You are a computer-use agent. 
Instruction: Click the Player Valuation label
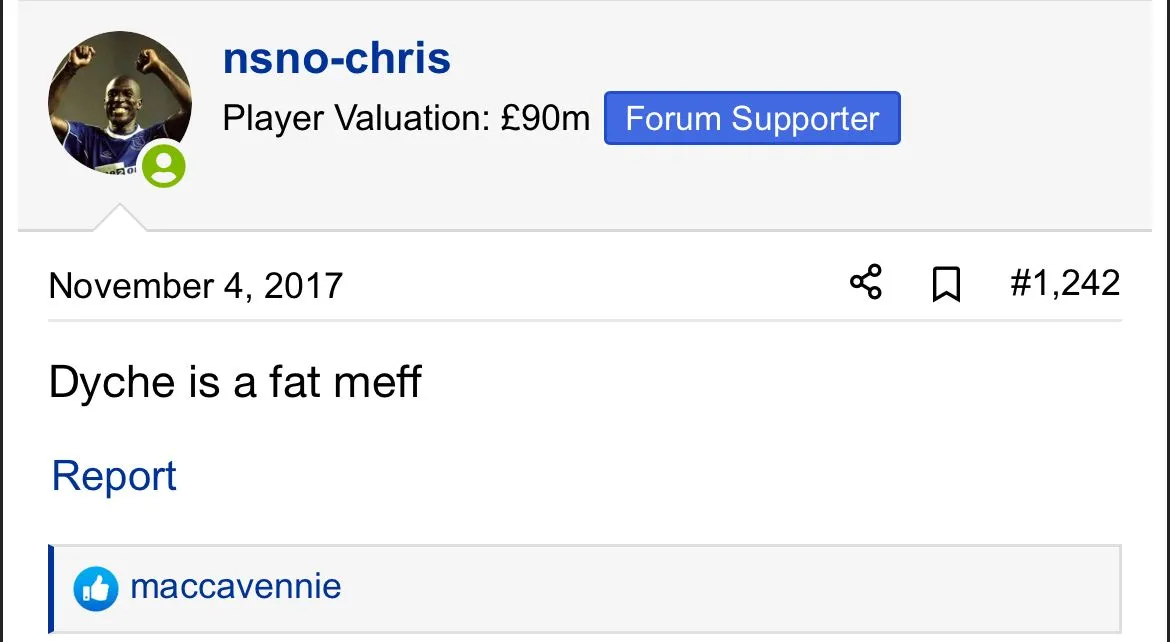(356, 120)
